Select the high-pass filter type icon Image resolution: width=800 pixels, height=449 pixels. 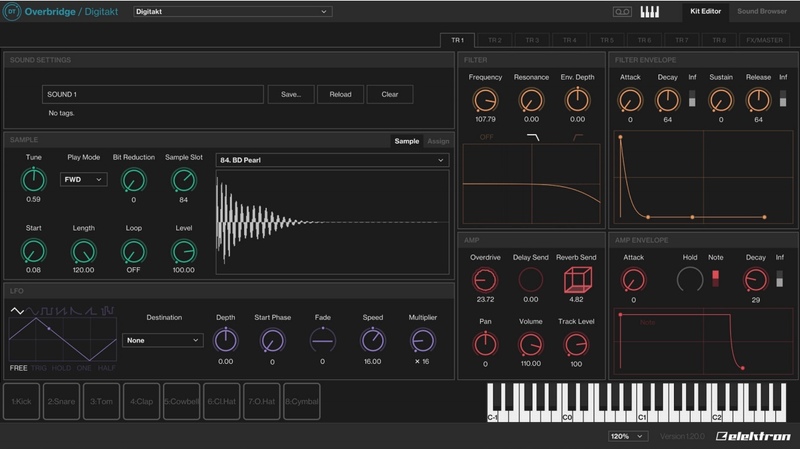point(577,136)
